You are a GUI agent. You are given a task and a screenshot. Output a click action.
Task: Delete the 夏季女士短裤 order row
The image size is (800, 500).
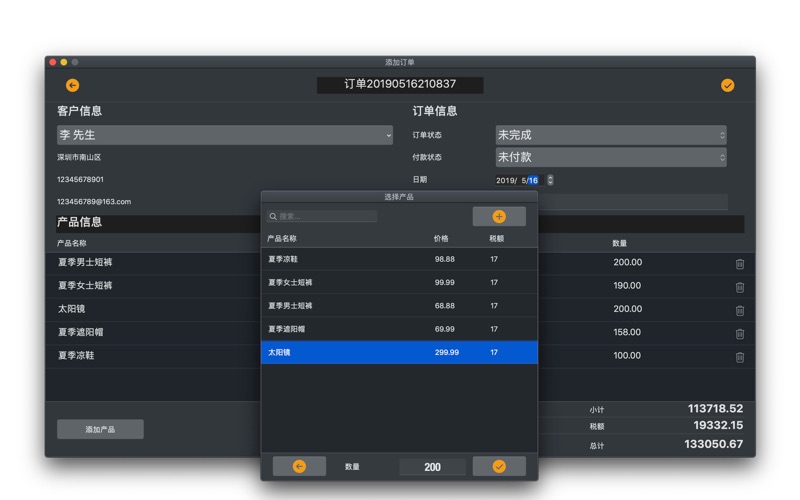coord(740,287)
